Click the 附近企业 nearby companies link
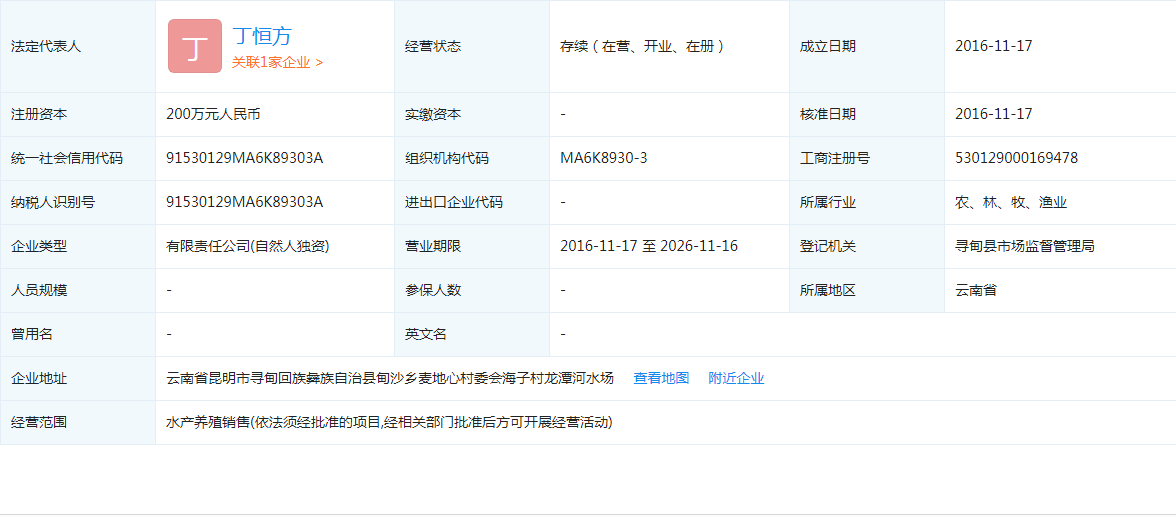The height and width of the screenshot is (517, 1176). tap(736, 378)
